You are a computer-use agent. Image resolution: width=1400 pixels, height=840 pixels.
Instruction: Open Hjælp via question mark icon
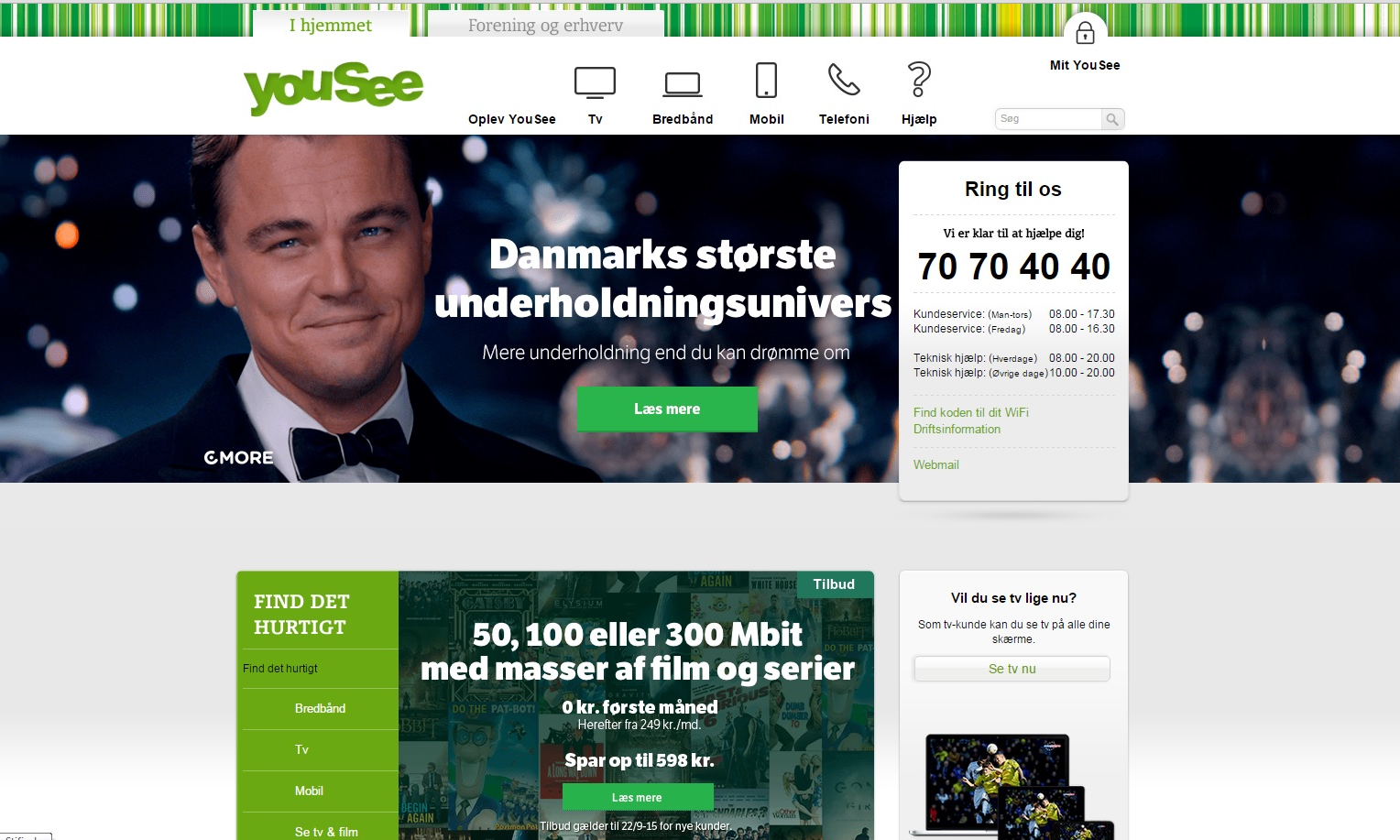(919, 80)
